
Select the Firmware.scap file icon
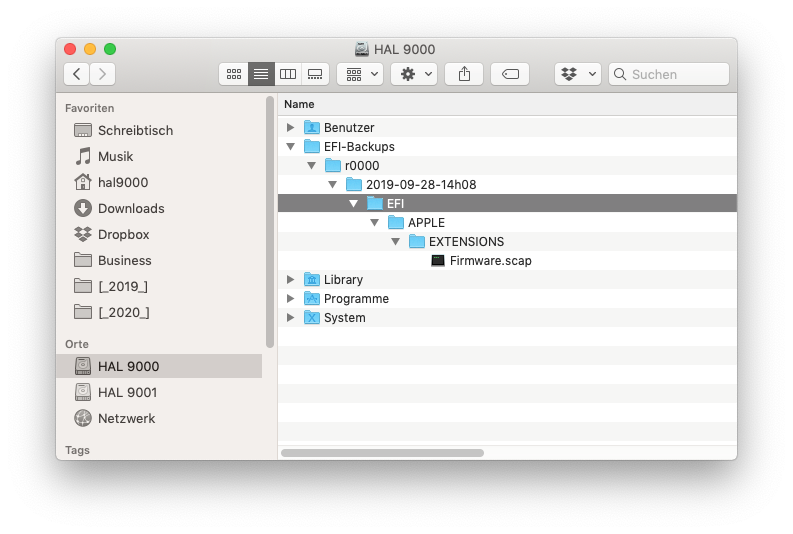[x=437, y=260]
